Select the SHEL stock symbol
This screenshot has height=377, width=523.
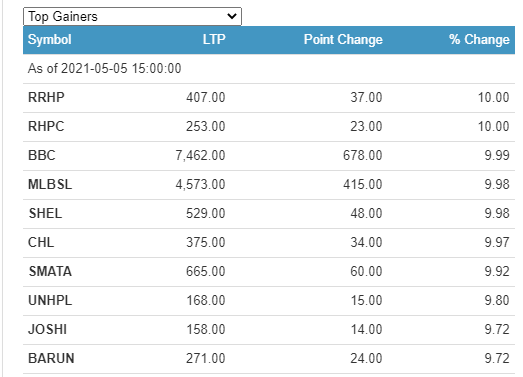pyautogui.click(x=45, y=214)
